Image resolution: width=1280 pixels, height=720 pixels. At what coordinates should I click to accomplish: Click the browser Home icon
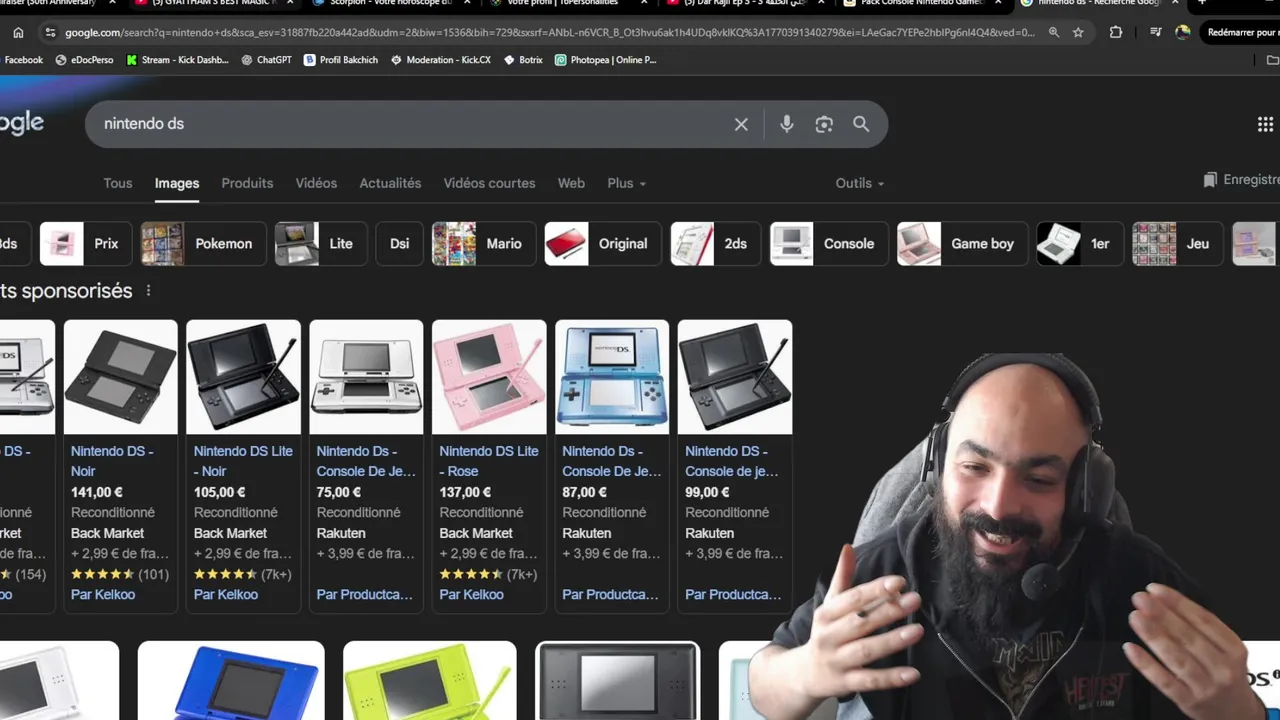pyautogui.click(x=18, y=32)
